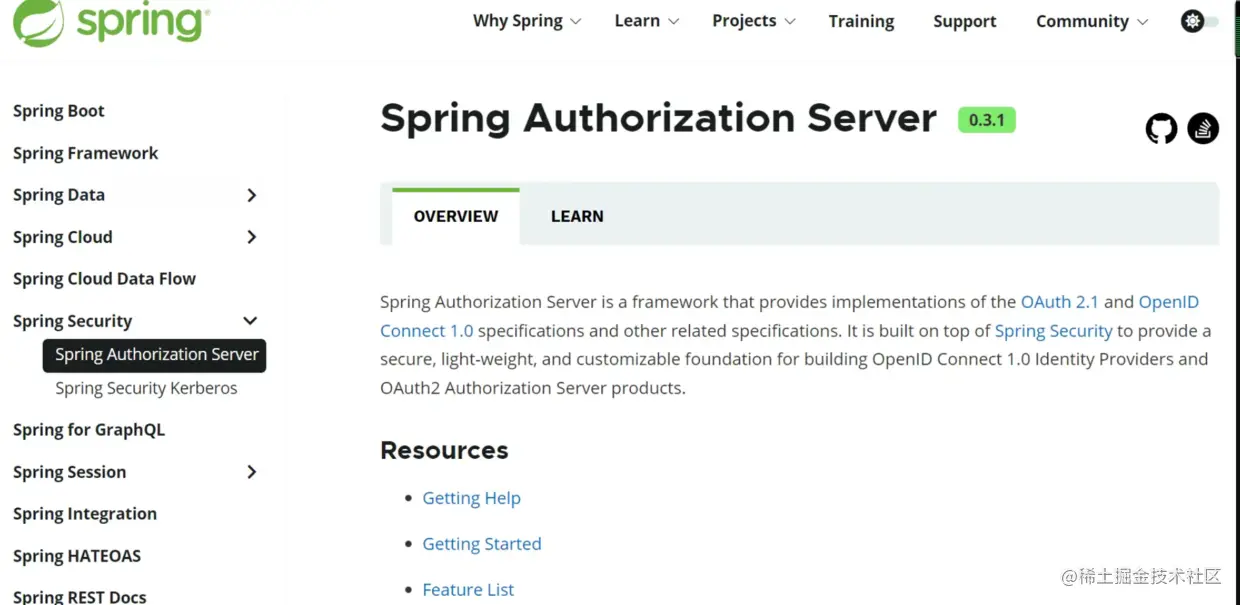Open Spring for GraphQL in sidebar
This screenshot has width=1240, height=605.
tap(89, 430)
